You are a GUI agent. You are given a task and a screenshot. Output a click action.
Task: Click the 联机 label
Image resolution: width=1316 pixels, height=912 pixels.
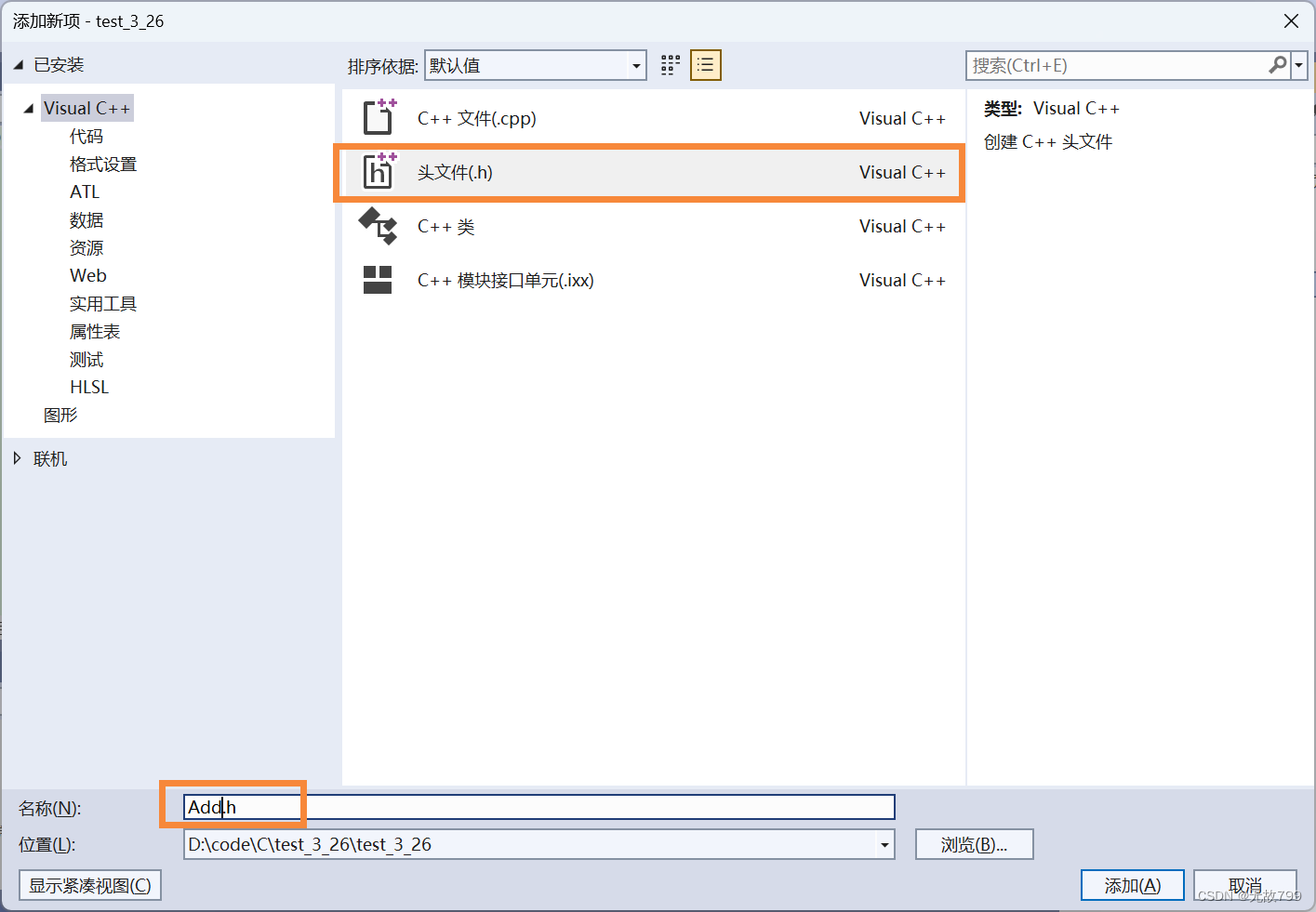tap(50, 458)
